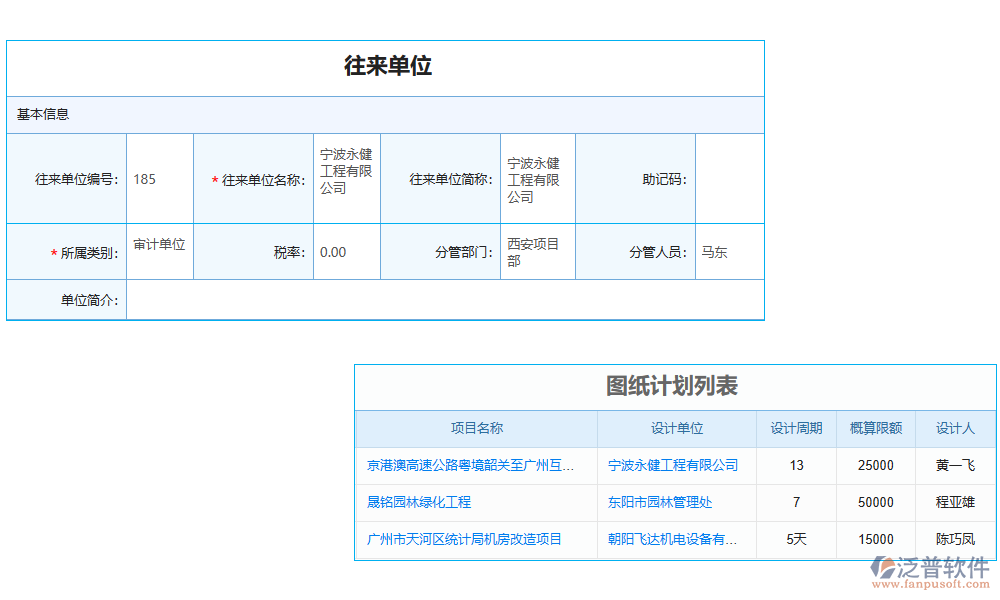Click design cycle cell 13
The width and height of the screenshot is (1000, 600).
(796, 466)
